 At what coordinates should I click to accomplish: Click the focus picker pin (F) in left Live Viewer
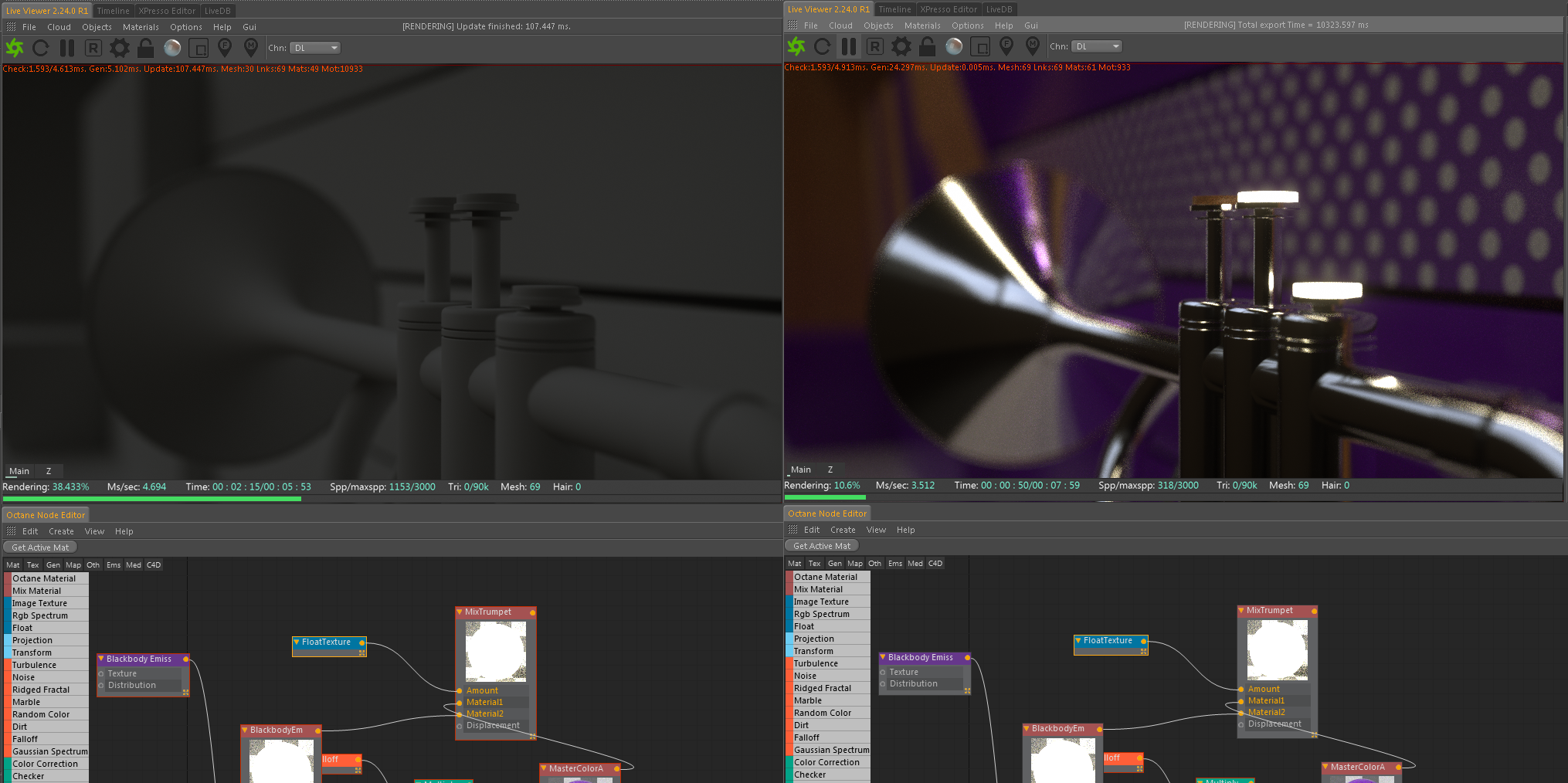click(x=225, y=48)
